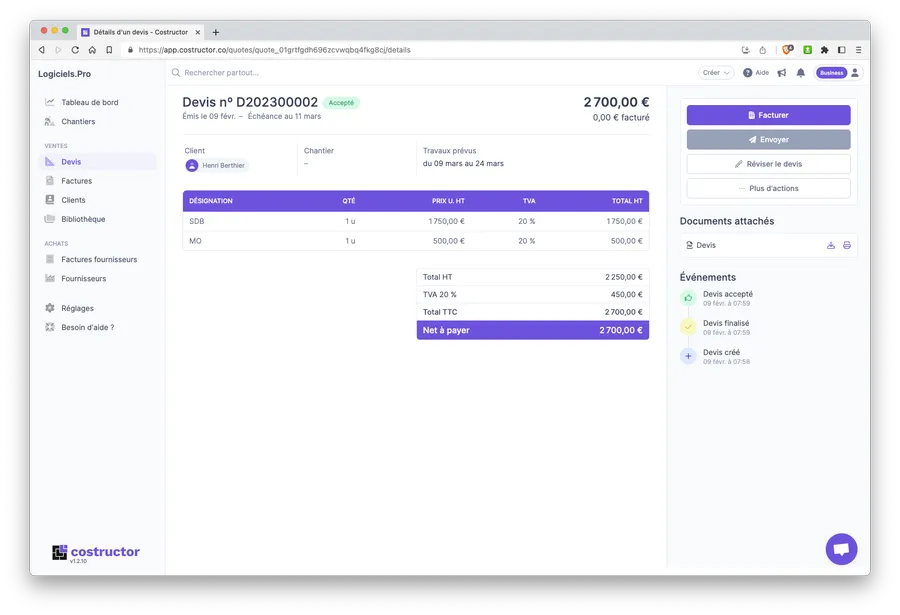The height and width of the screenshot is (615, 900).
Task: Click Réviser le devis button
Action: tap(768, 164)
